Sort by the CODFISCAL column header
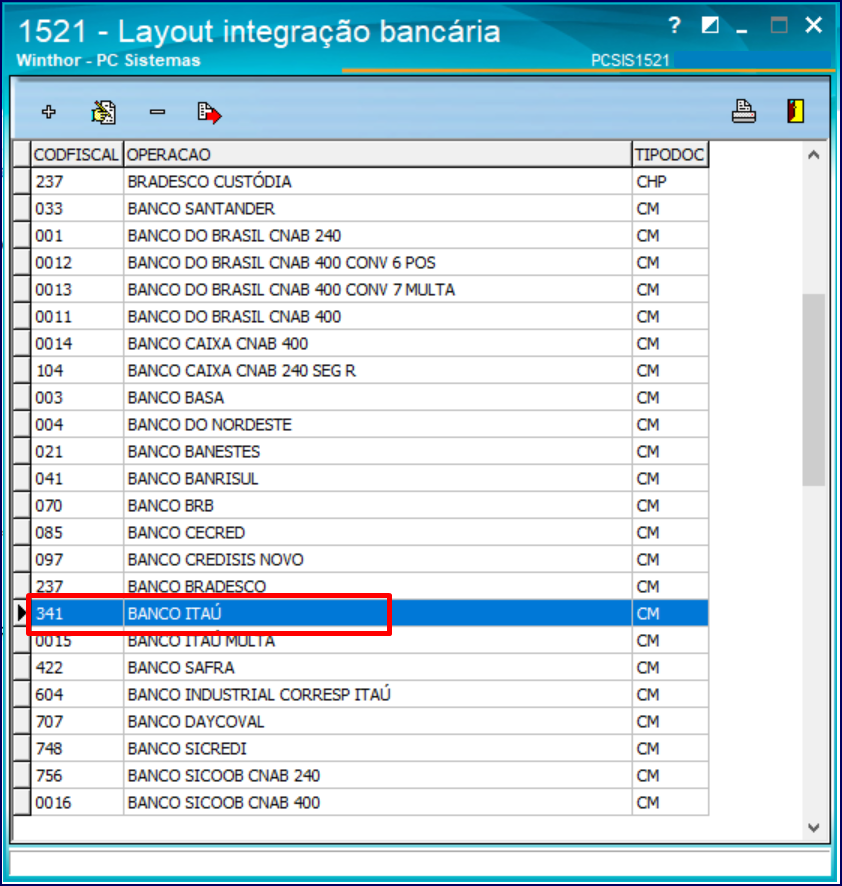The image size is (842, 886). (76, 154)
